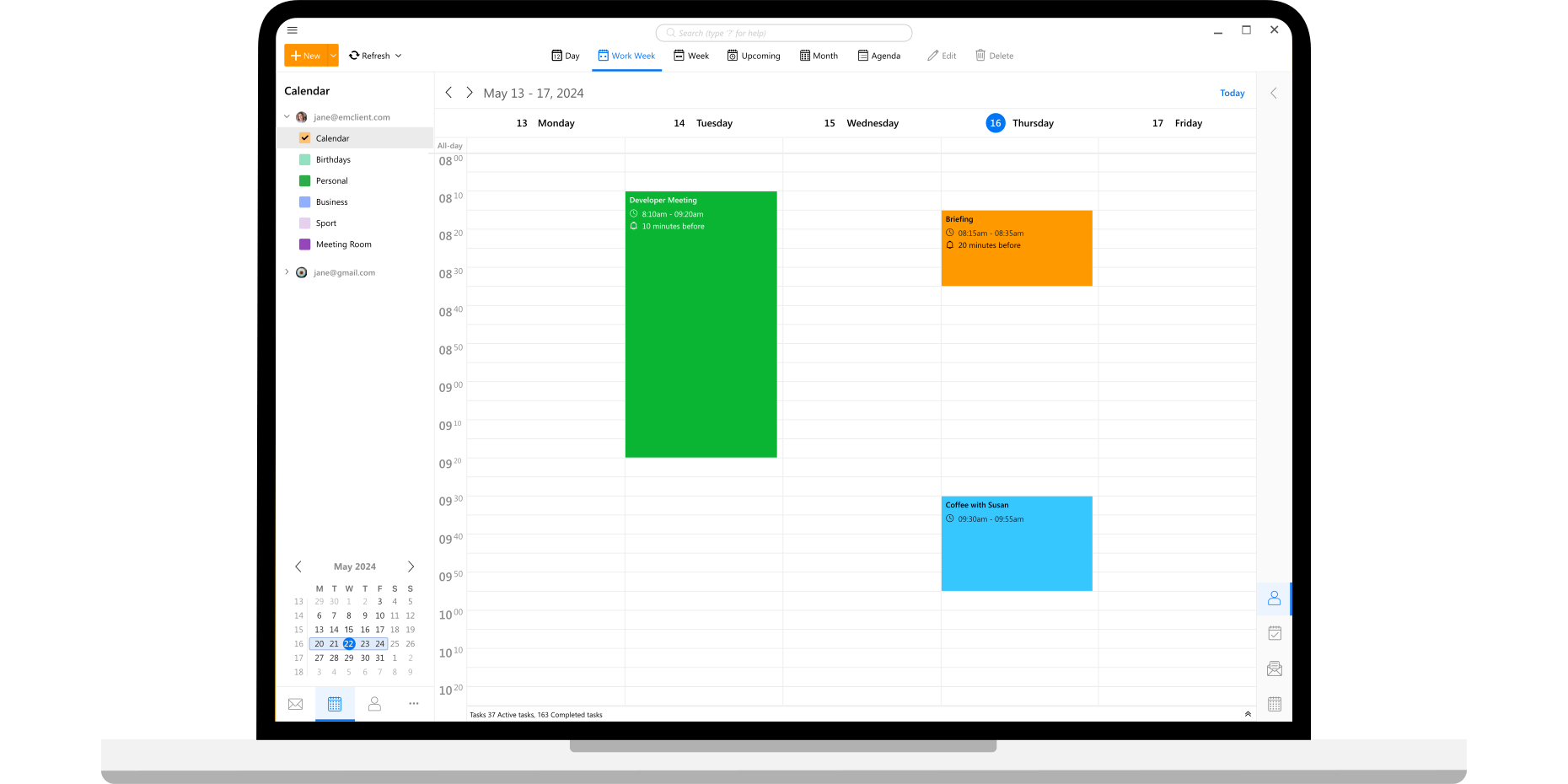The height and width of the screenshot is (784, 1568).
Task: Open Contacts icon in bottom navigation
Action: pos(374,704)
